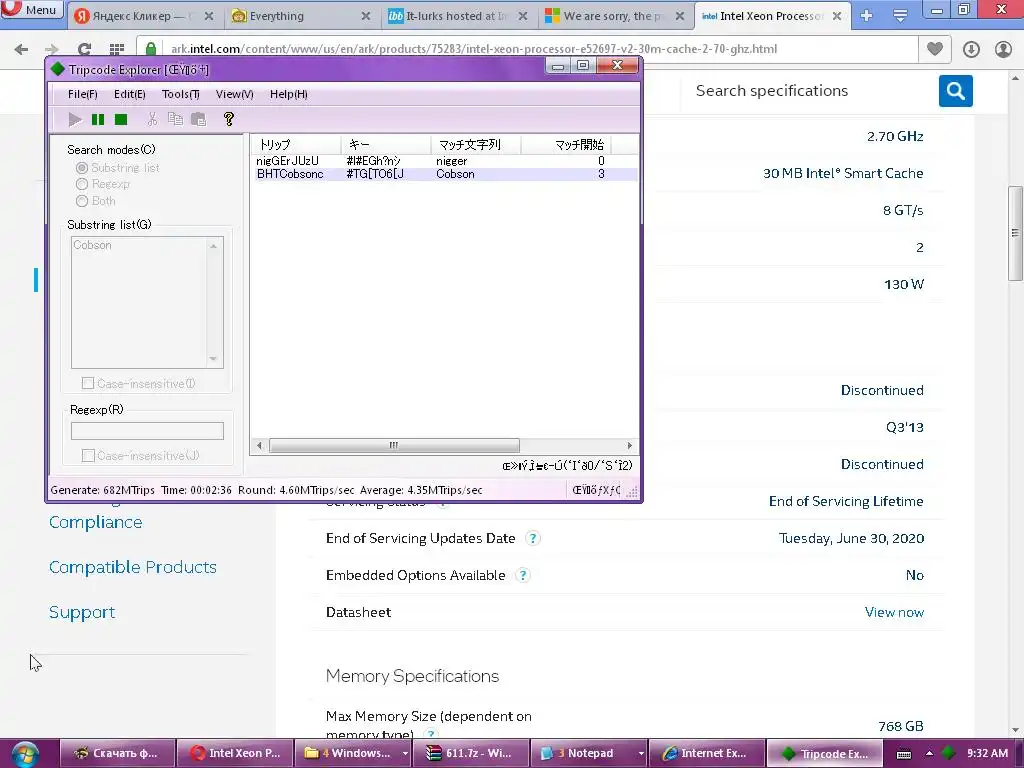Open a new browser tab with plus
The width and height of the screenshot is (1024, 768).
pyautogui.click(x=867, y=16)
